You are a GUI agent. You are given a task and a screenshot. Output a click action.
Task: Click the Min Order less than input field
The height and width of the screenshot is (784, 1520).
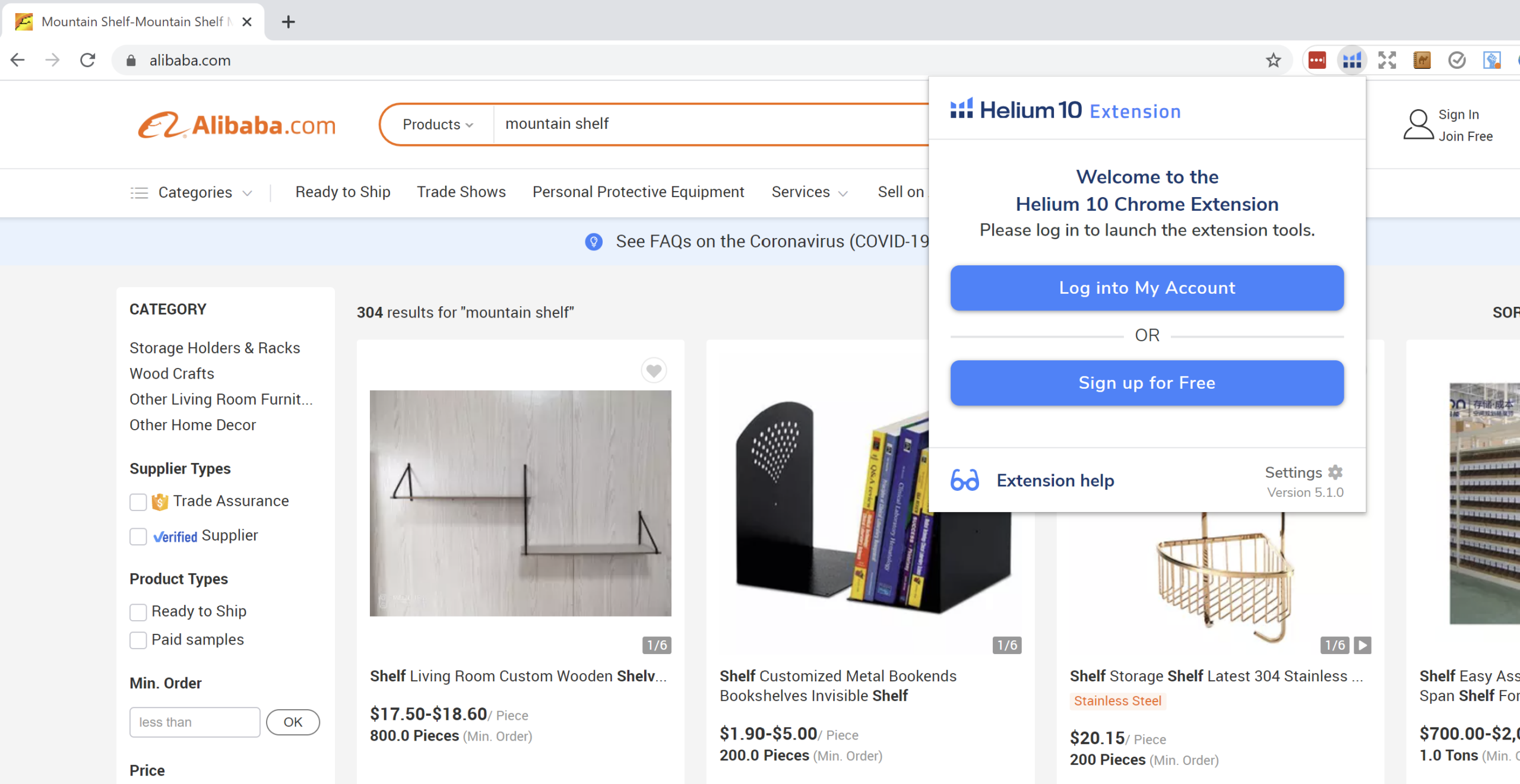[194, 722]
